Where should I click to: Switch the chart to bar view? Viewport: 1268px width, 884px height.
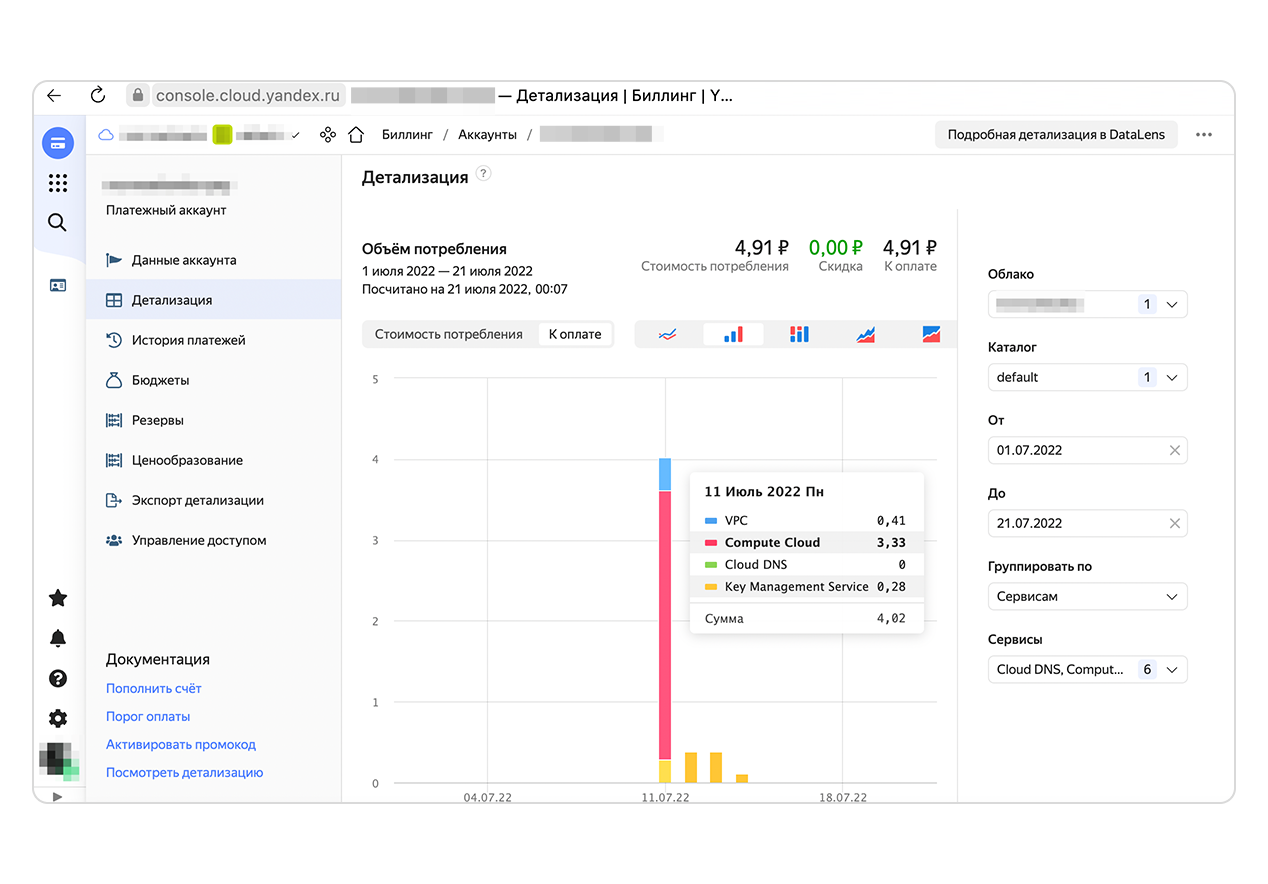coord(733,334)
